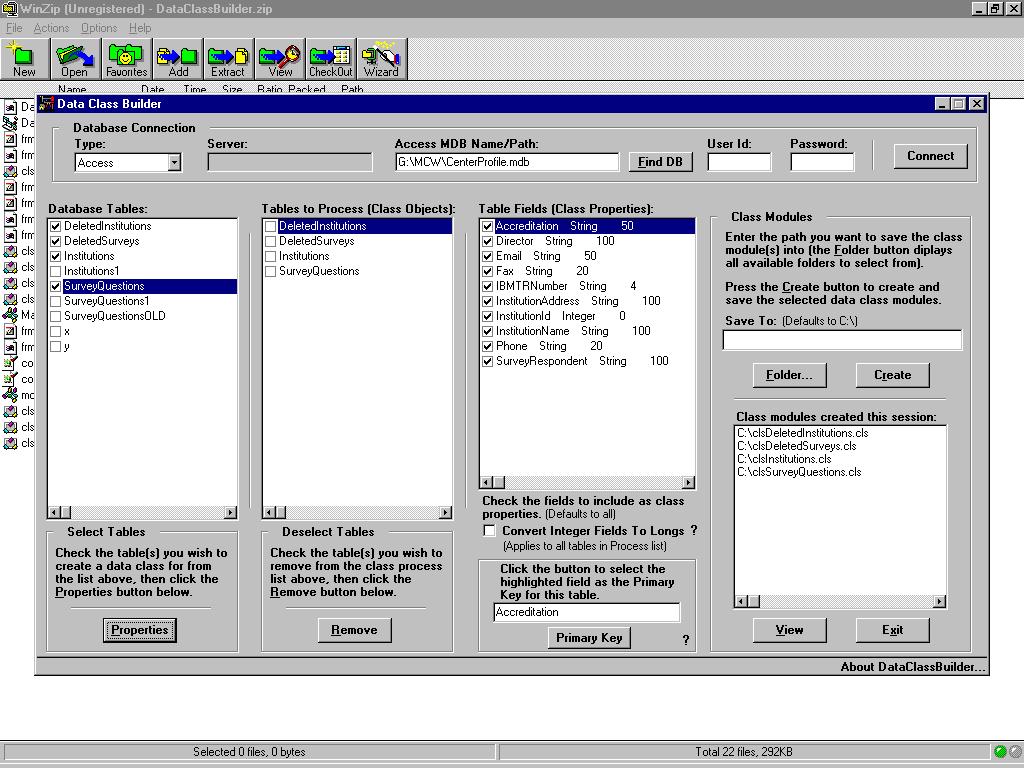The image size is (1024, 768).
Task: Expand the database Type dropdown
Action: point(174,162)
